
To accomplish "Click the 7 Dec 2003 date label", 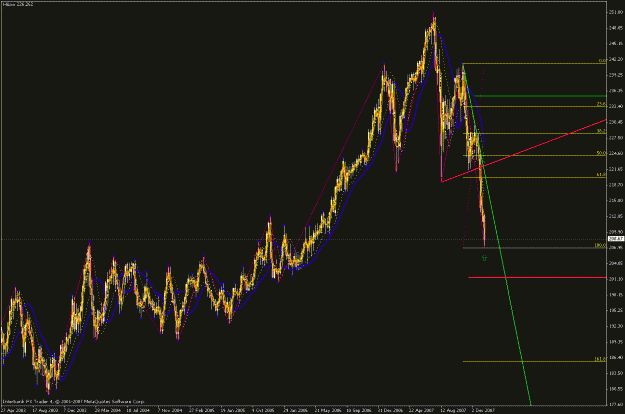I will pyautogui.click(x=75, y=410).
